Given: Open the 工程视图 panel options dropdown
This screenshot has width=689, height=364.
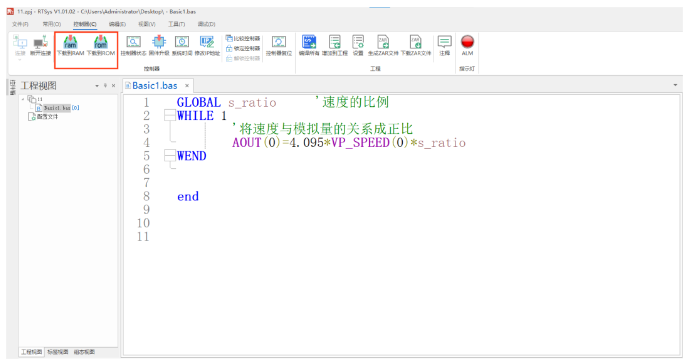Looking at the screenshot, I should (97, 86).
